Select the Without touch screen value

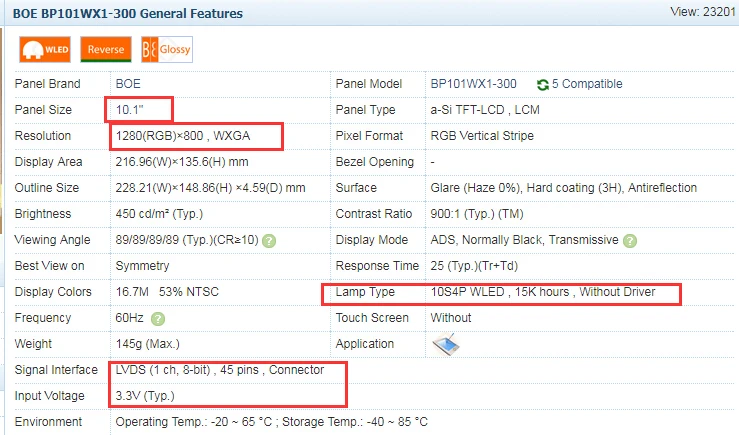point(451,318)
